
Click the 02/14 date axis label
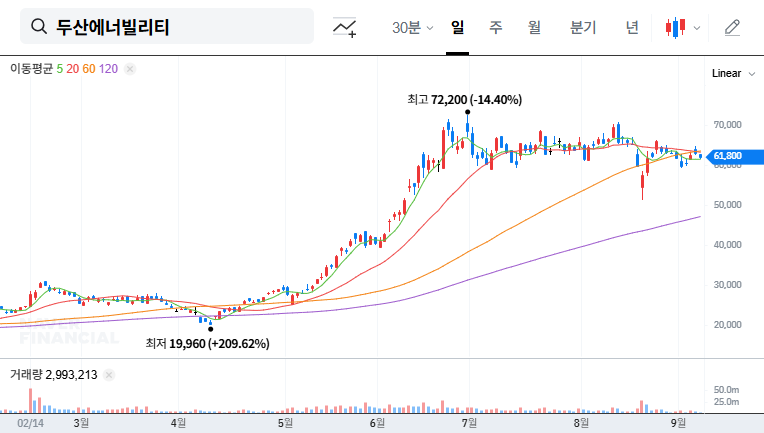(x=30, y=423)
